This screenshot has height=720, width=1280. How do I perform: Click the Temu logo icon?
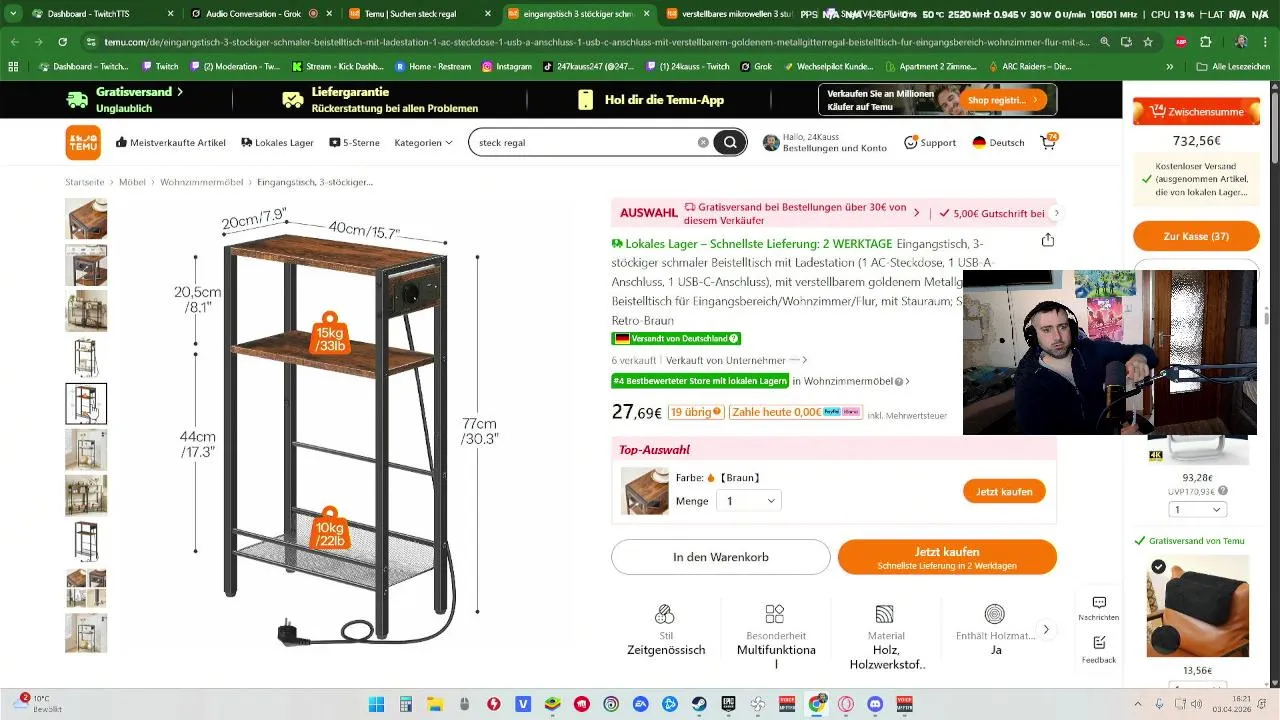tap(83, 142)
